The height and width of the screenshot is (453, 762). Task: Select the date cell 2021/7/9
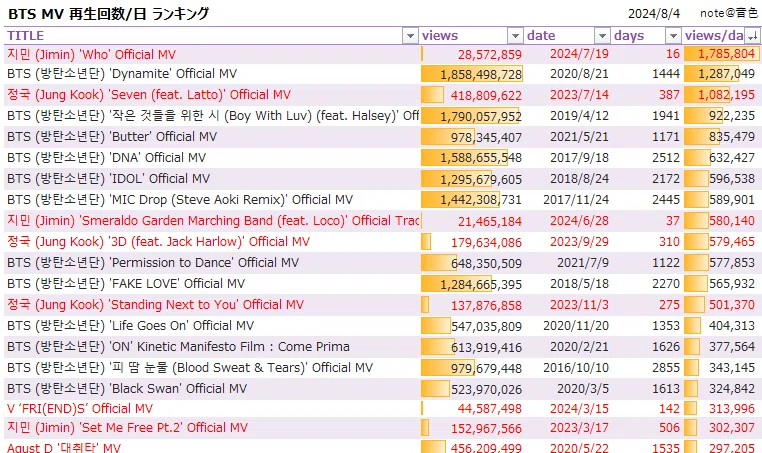click(x=583, y=263)
